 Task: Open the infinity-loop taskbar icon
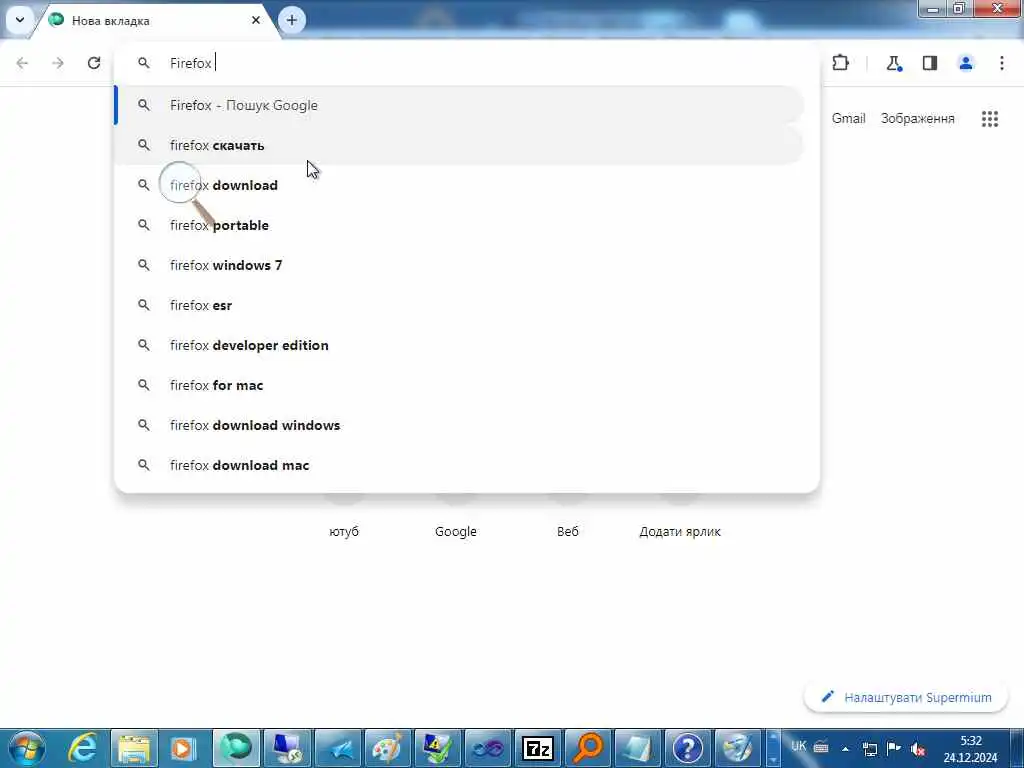point(488,748)
